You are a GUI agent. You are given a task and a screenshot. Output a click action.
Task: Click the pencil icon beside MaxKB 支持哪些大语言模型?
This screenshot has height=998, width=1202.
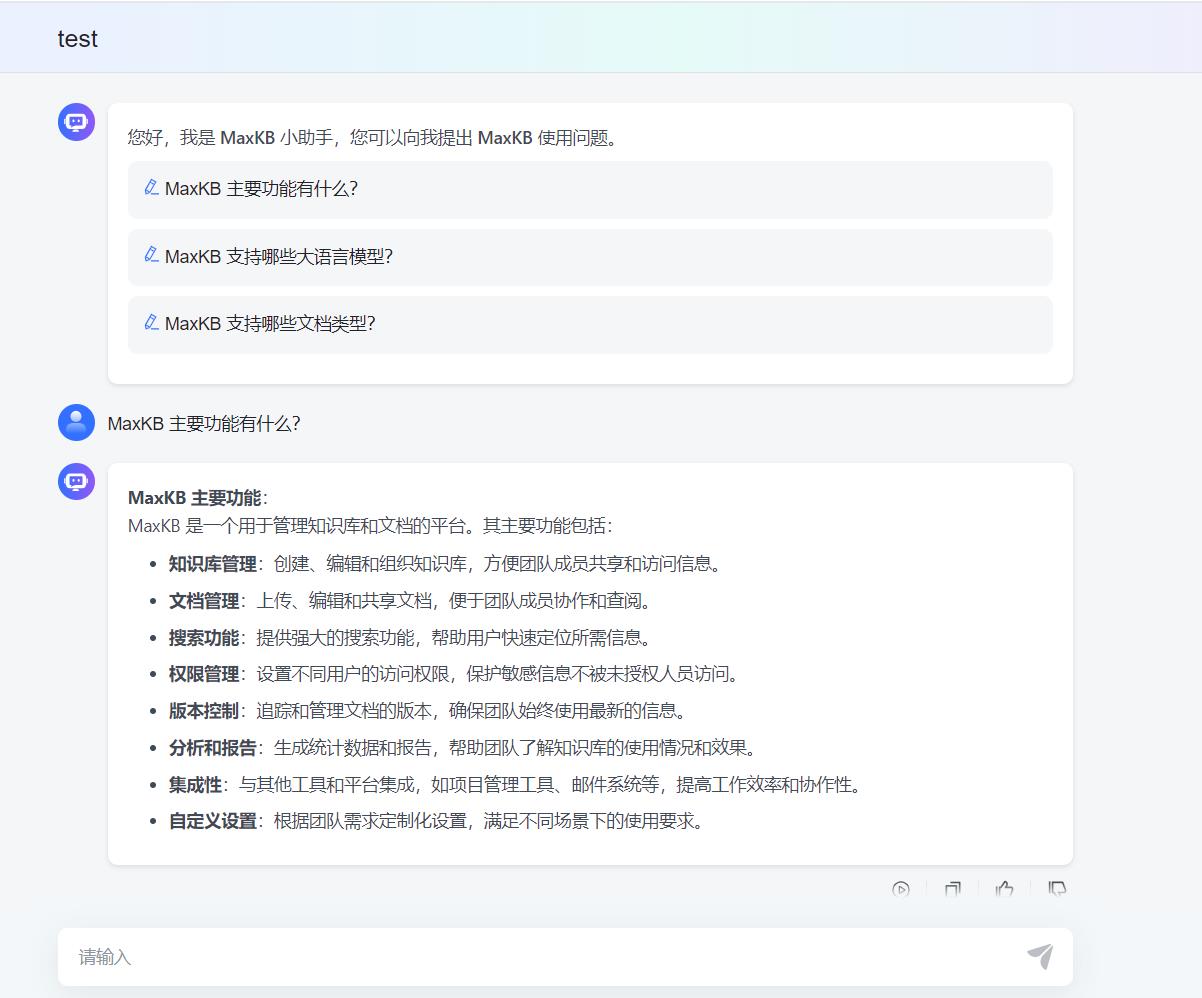pyautogui.click(x=151, y=254)
